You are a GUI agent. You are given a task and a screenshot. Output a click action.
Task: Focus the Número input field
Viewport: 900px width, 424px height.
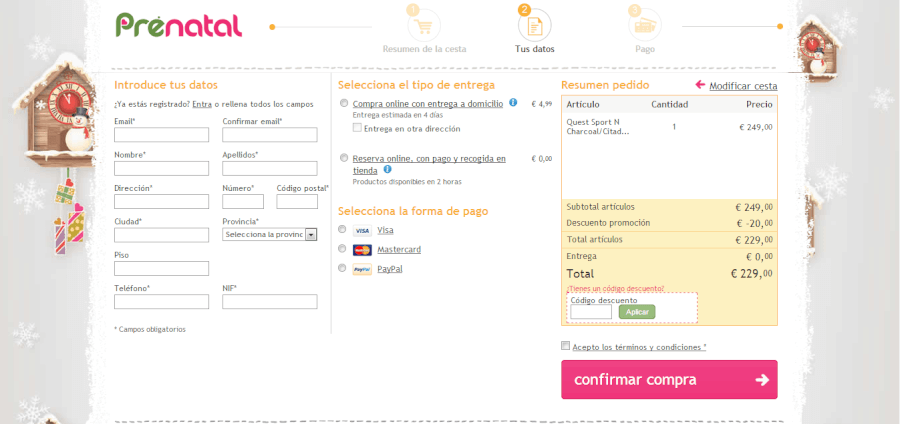[243, 201]
